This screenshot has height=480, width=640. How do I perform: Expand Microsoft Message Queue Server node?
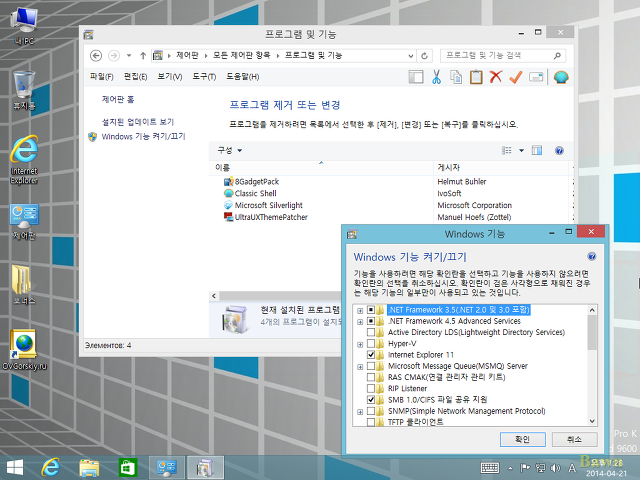tap(360, 367)
